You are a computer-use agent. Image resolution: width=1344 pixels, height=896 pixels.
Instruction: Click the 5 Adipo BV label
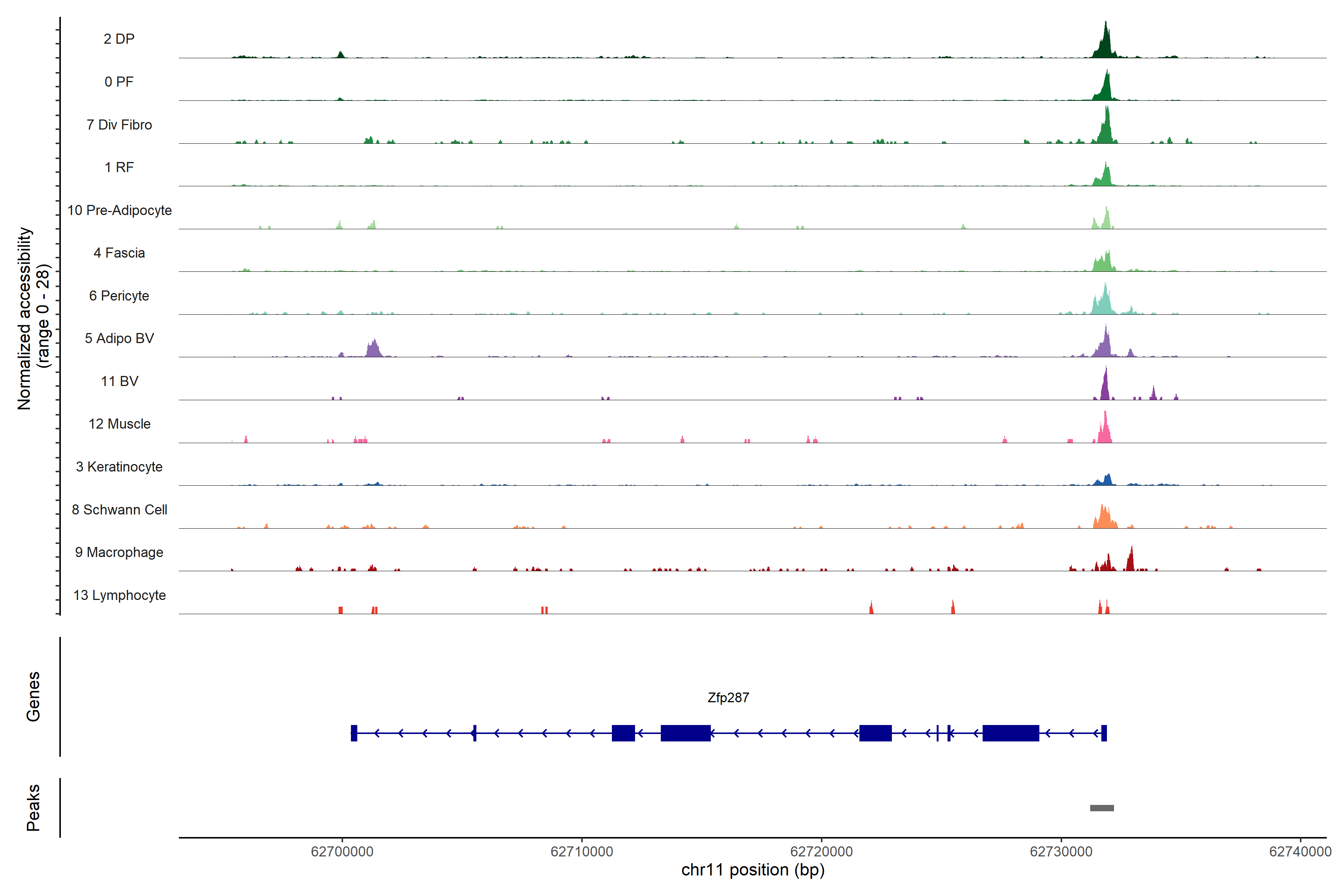tap(119, 338)
